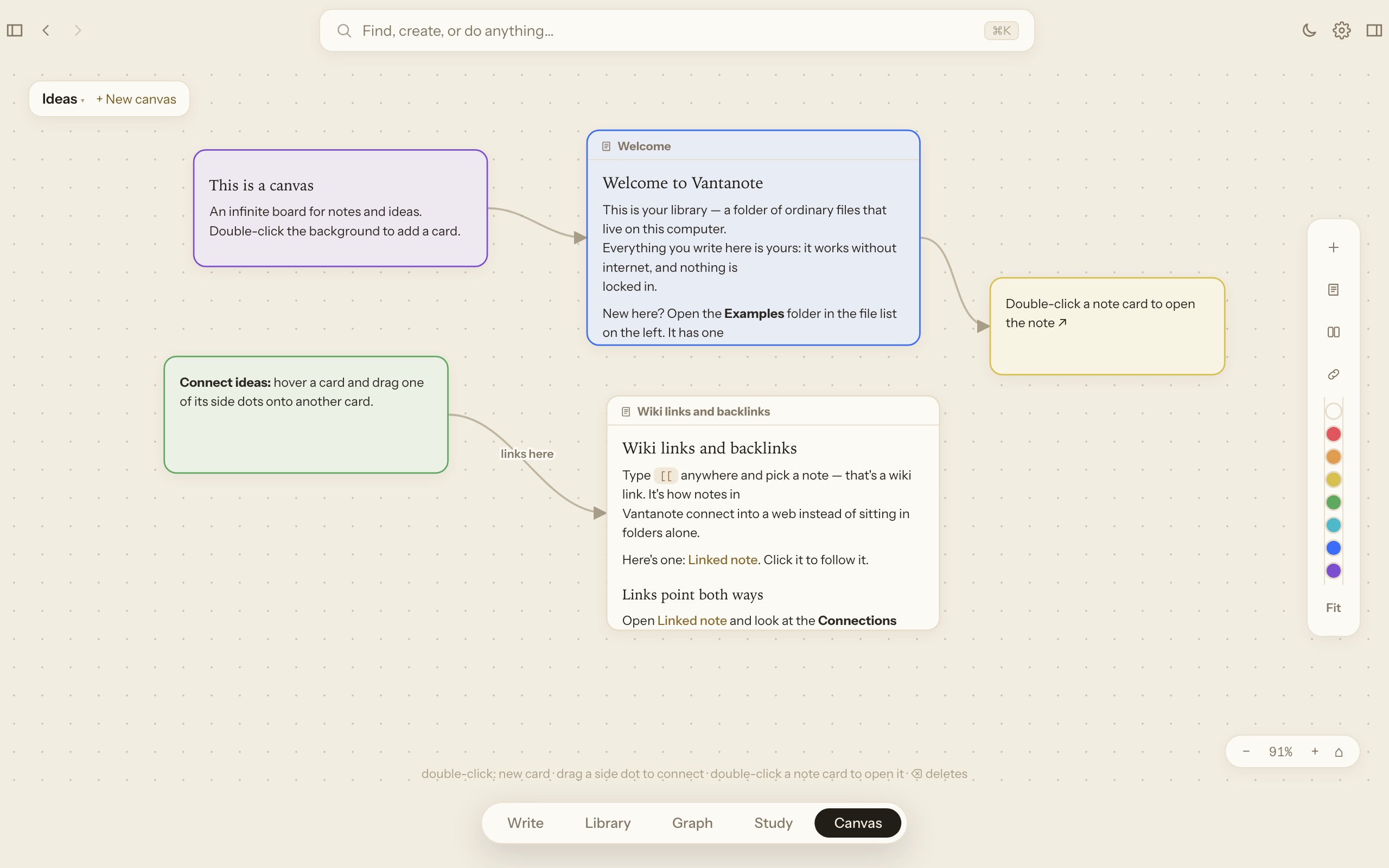1389x868 pixels.
Task: Toggle the left sidebar panel icon
Action: 14,30
